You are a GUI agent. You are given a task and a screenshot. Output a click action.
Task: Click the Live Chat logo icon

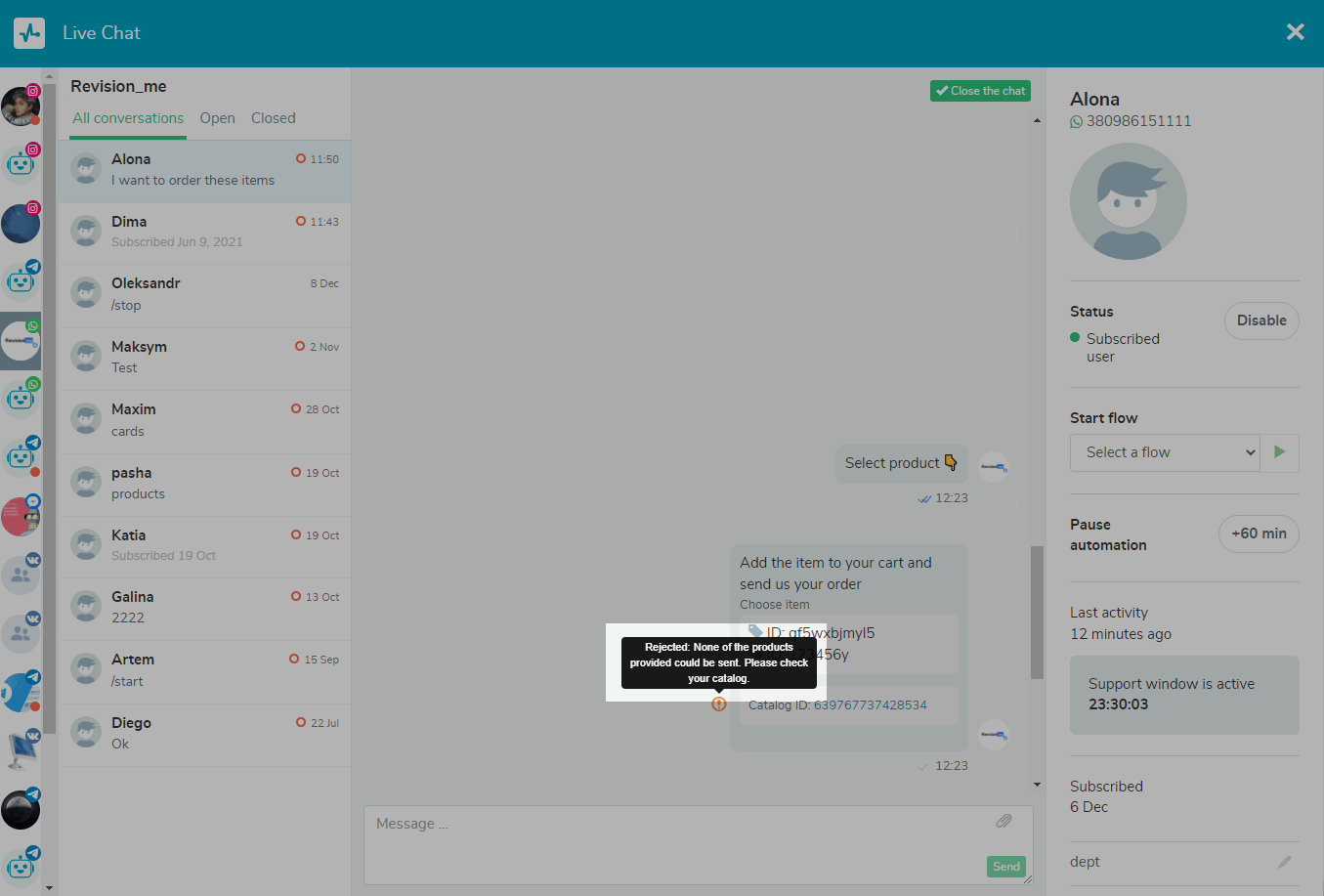(29, 33)
